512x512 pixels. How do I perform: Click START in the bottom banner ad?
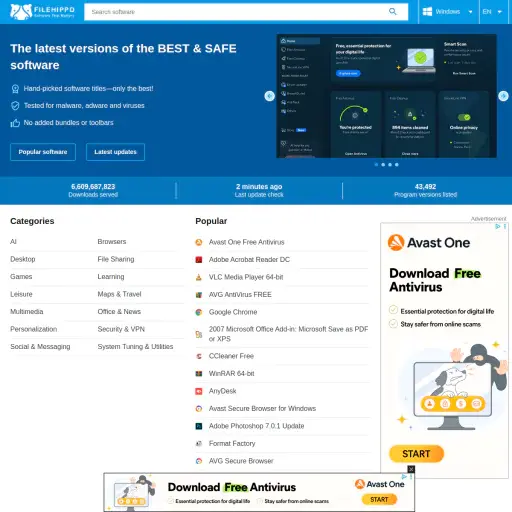coord(379,499)
